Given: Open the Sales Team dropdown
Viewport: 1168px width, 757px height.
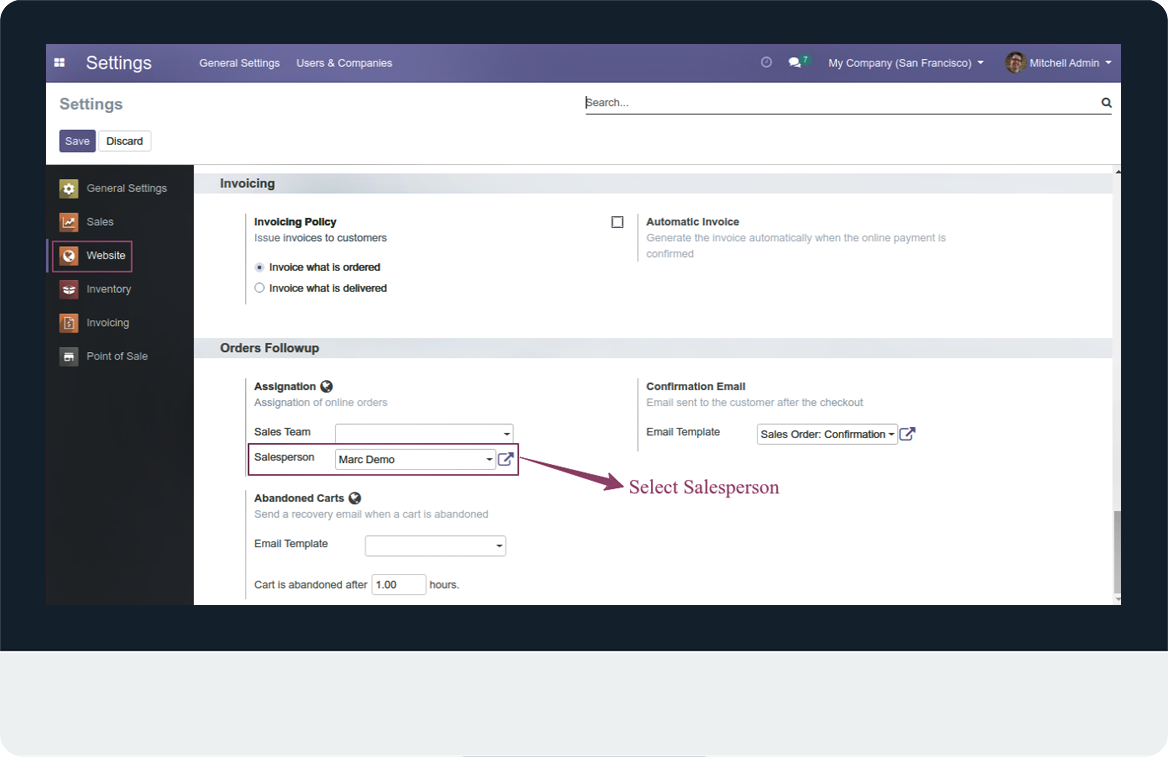Looking at the screenshot, I should (x=424, y=433).
